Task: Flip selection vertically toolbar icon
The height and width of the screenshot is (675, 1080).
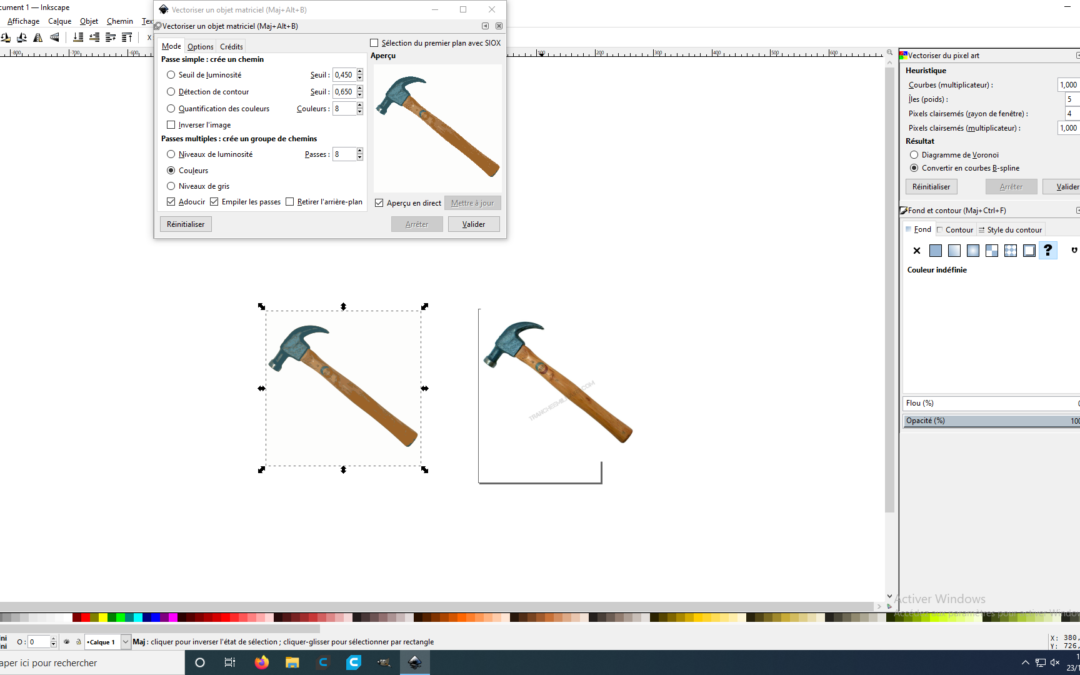Action: coord(54,37)
